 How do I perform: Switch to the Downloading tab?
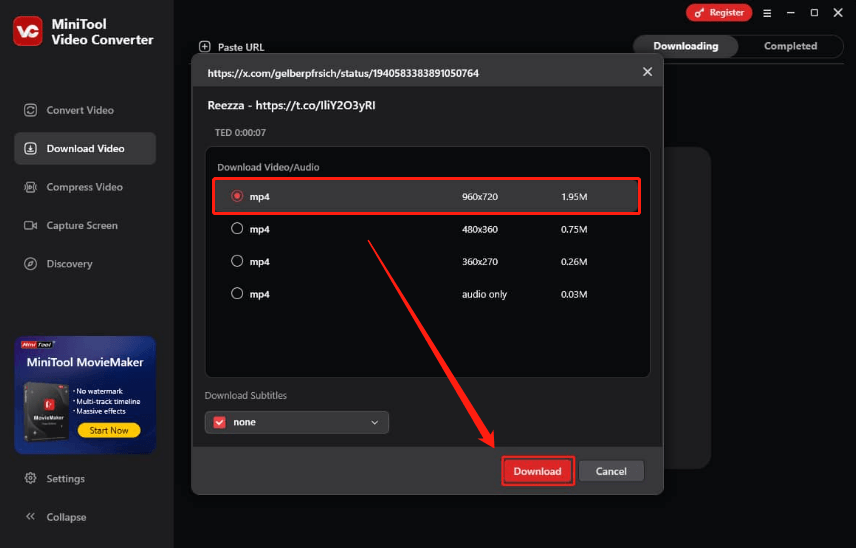tap(686, 46)
